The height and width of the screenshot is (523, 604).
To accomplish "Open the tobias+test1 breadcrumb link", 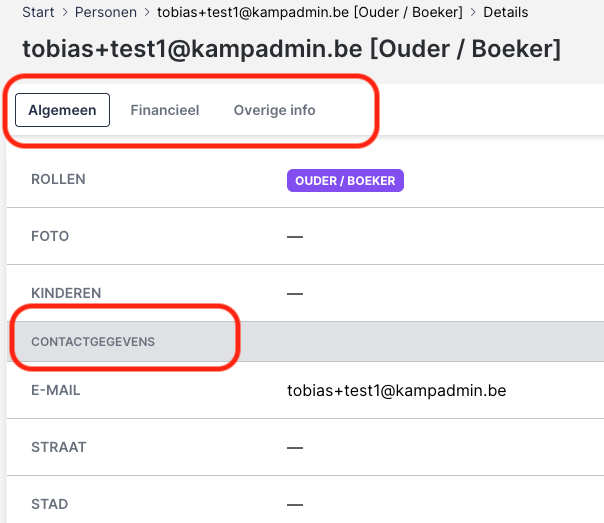I will tap(310, 13).
